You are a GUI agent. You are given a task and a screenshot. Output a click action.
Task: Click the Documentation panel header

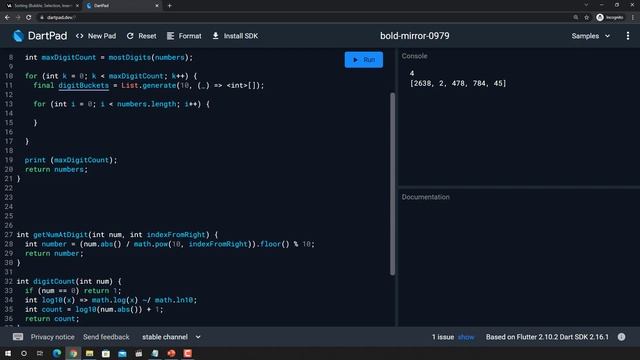425,197
